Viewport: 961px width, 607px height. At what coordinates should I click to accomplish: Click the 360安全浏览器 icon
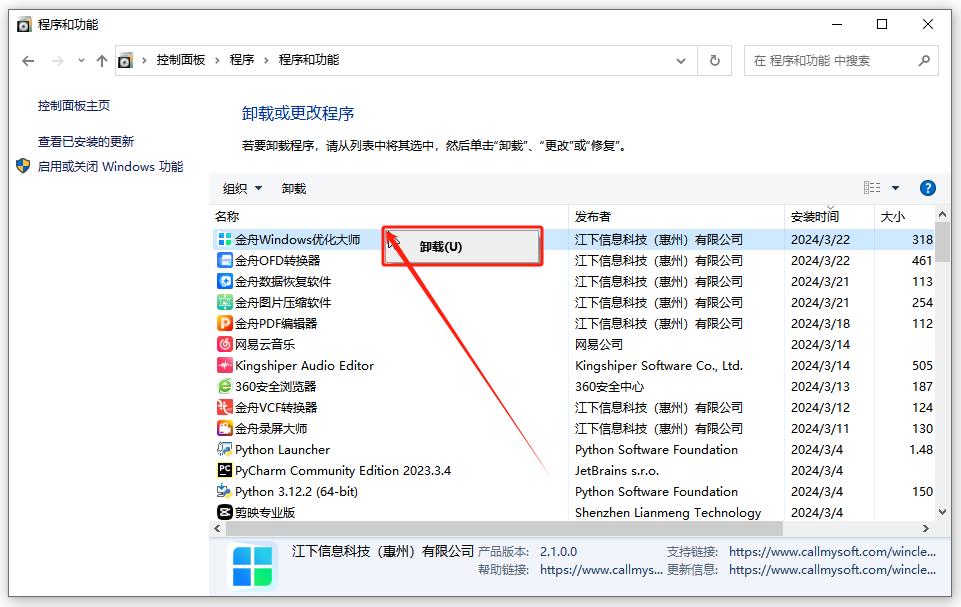pos(225,386)
